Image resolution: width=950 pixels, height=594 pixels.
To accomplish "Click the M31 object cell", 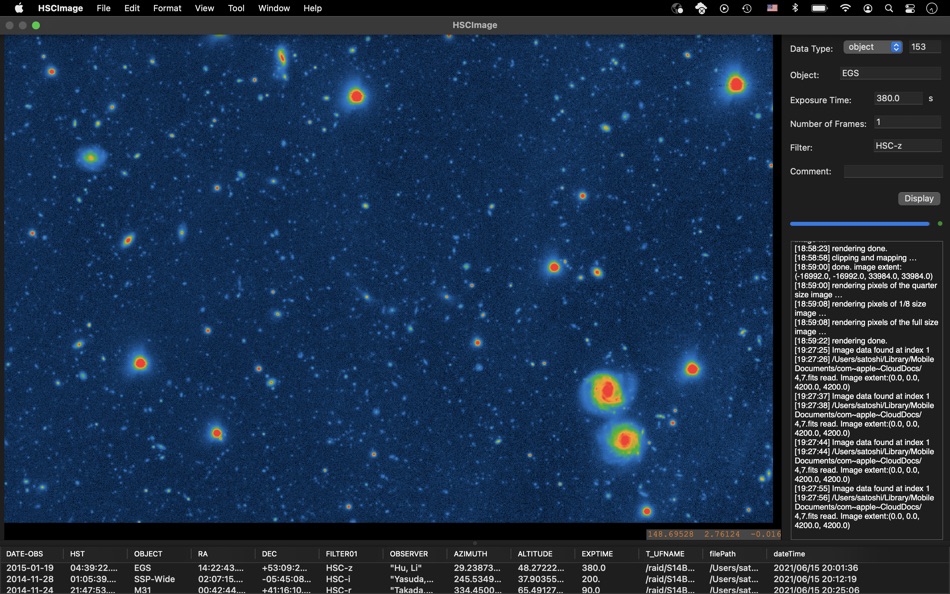I will (142, 589).
